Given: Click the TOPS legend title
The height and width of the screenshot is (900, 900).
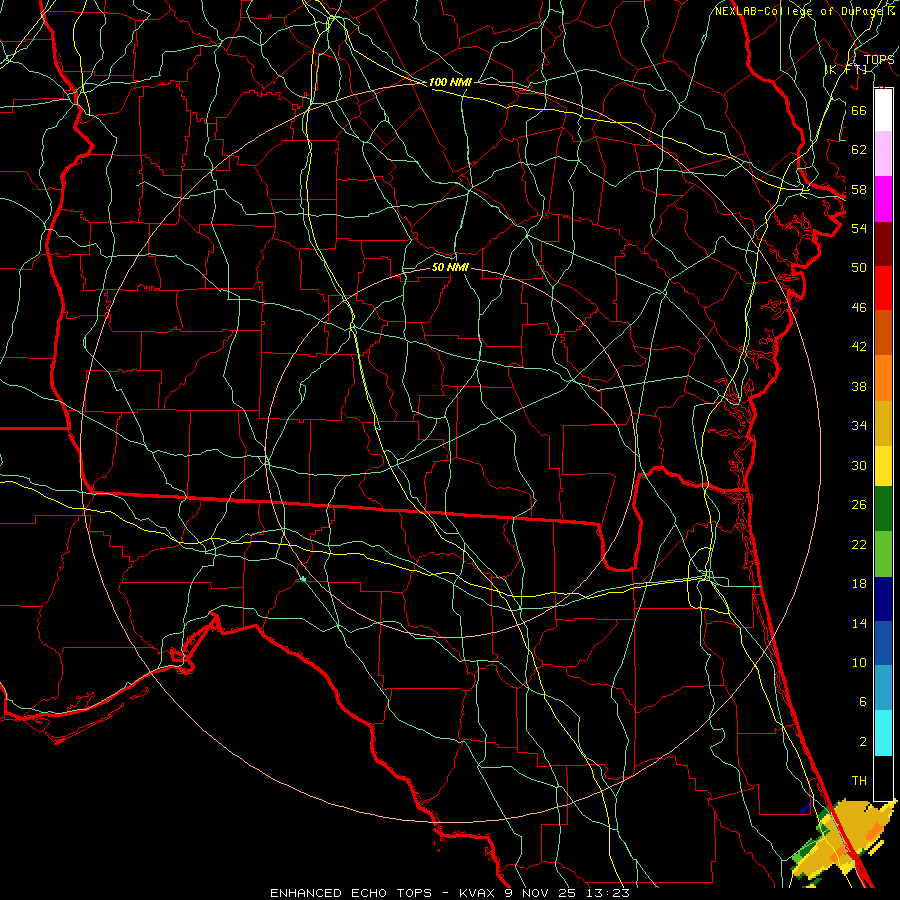Looking at the screenshot, I should point(879,60).
